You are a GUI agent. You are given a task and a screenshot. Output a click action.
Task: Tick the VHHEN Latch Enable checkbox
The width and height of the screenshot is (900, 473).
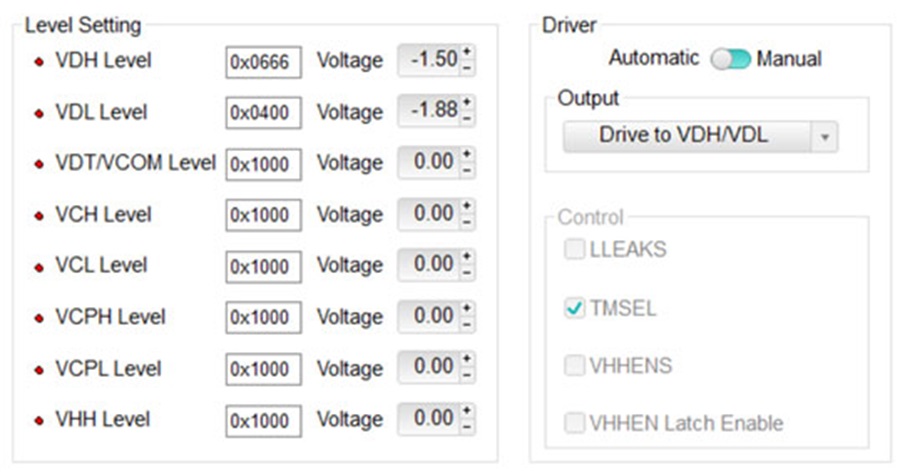coord(574,423)
